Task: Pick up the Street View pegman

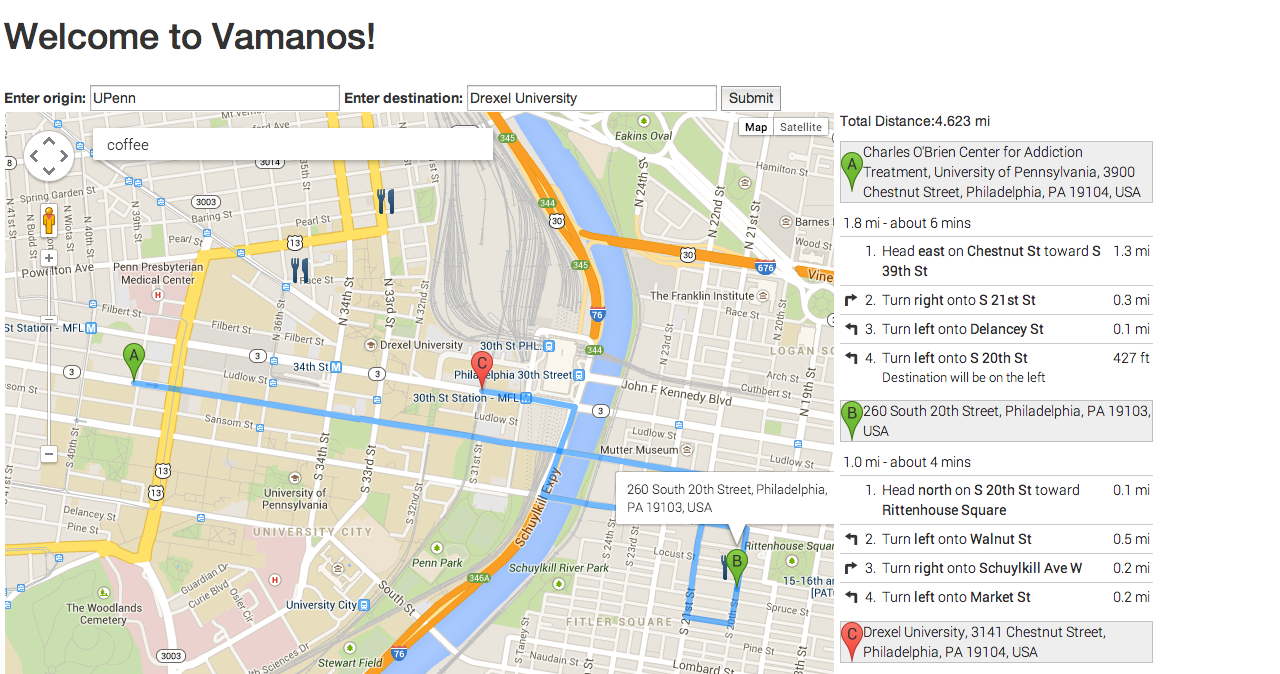Action: point(48,220)
